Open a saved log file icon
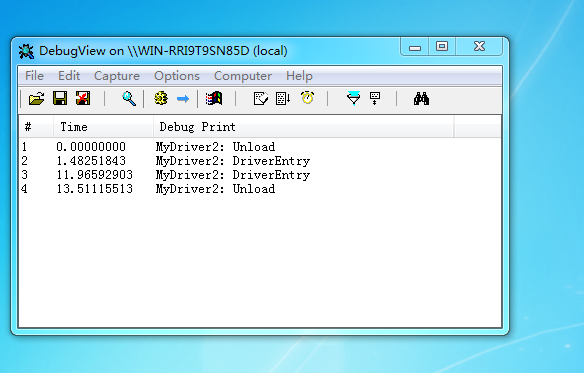The image size is (584, 373). tap(36, 99)
